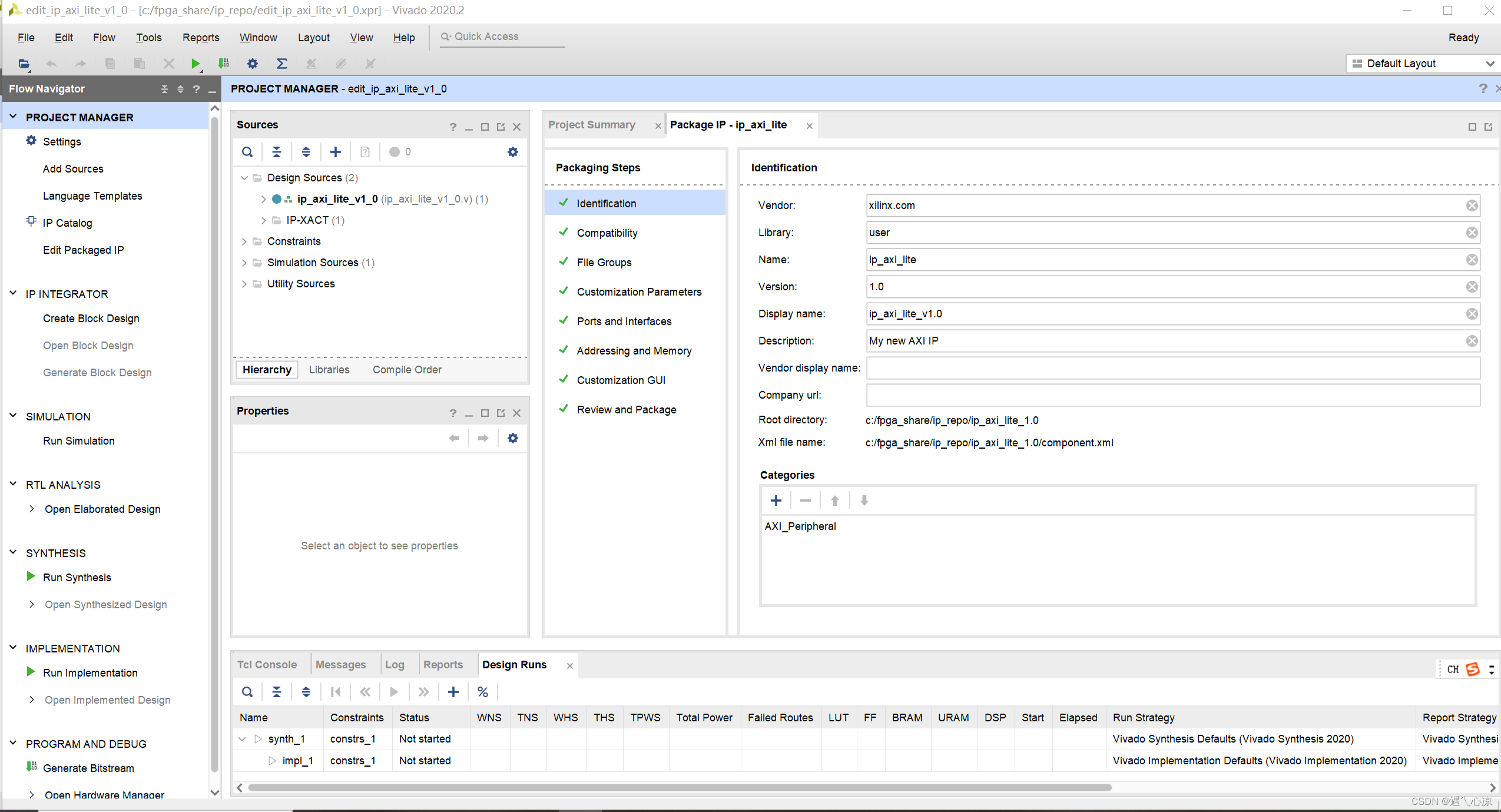This screenshot has height=812, width=1501.
Task: Open help for Sources panel
Action: [453, 127]
